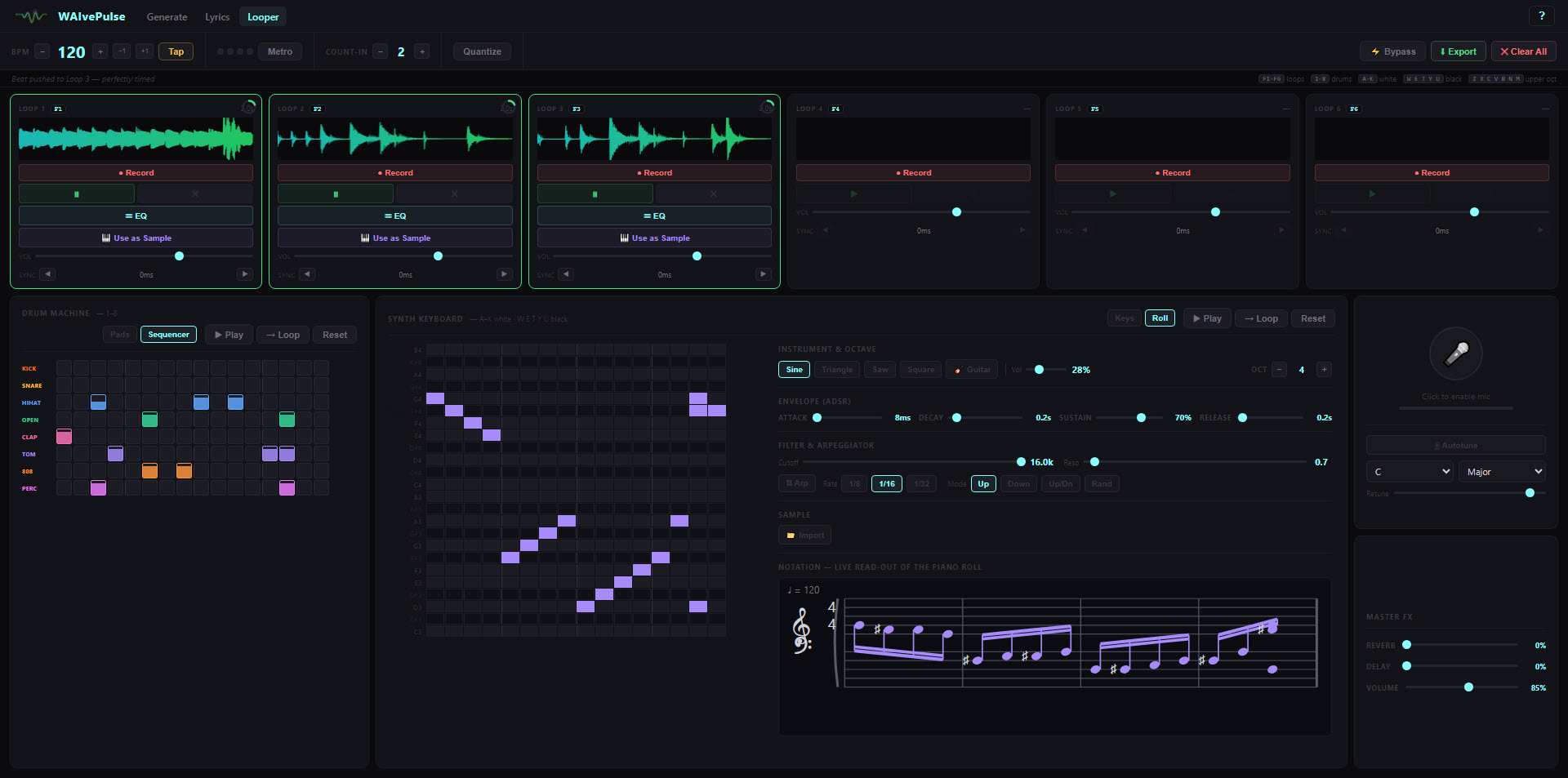Increase BPM with the plus button
Image resolution: width=1568 pixels, height=778 pixels.
pos(100,51)
